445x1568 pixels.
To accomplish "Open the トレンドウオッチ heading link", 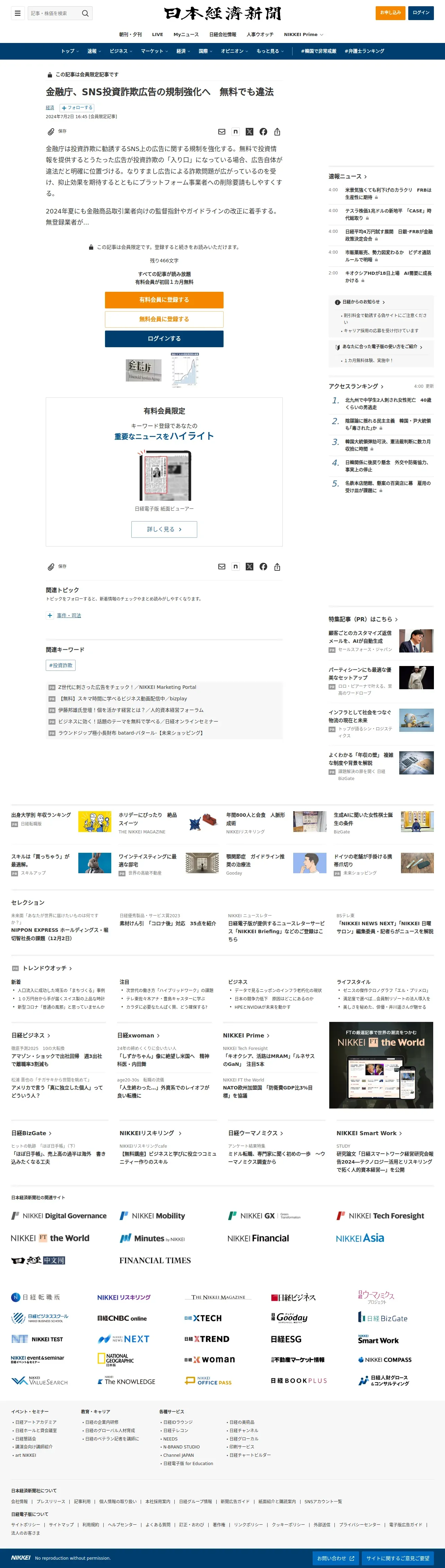I will (x=47, y=969).
